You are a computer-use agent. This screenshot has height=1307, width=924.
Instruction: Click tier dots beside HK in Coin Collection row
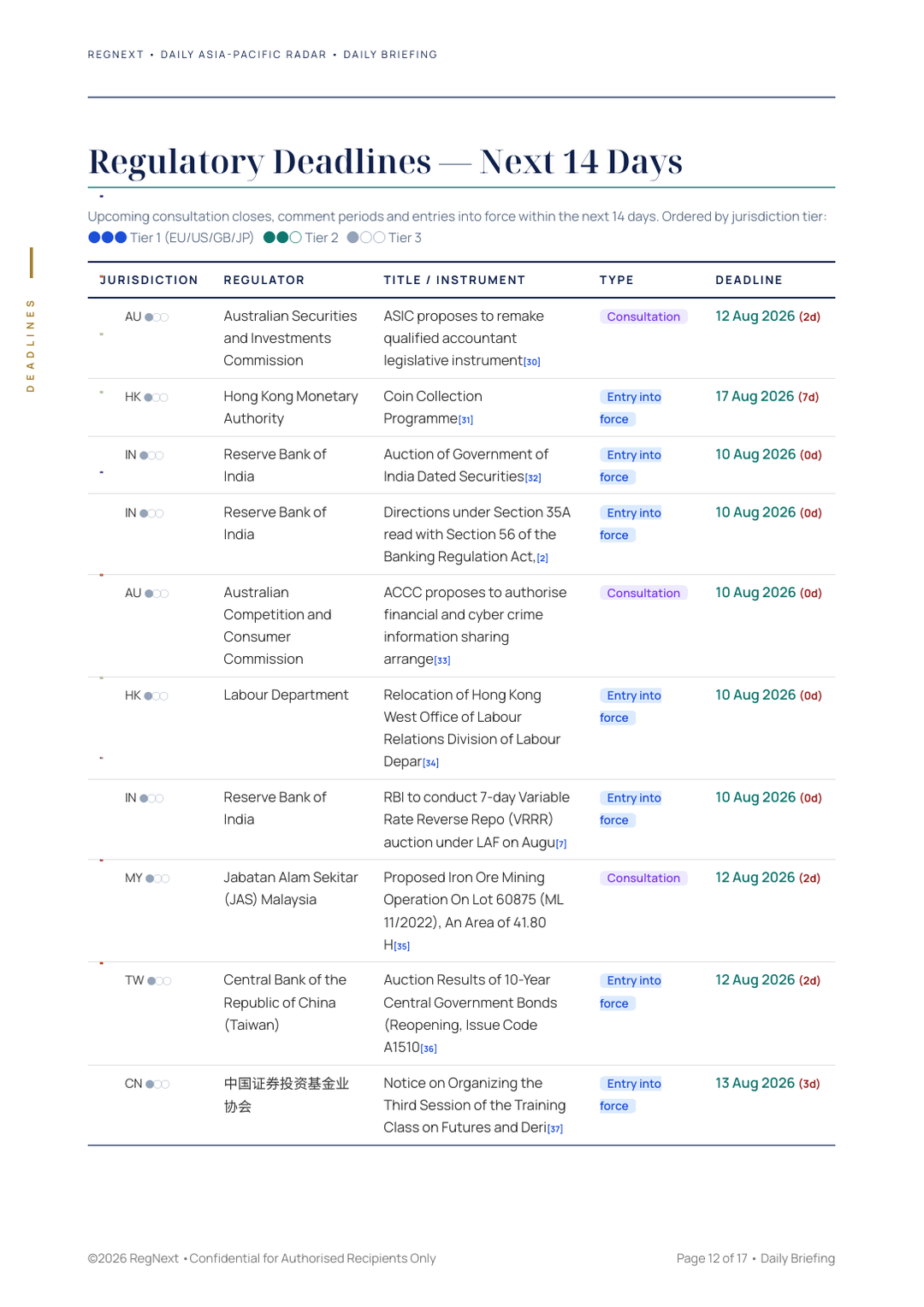pos(156,398)
